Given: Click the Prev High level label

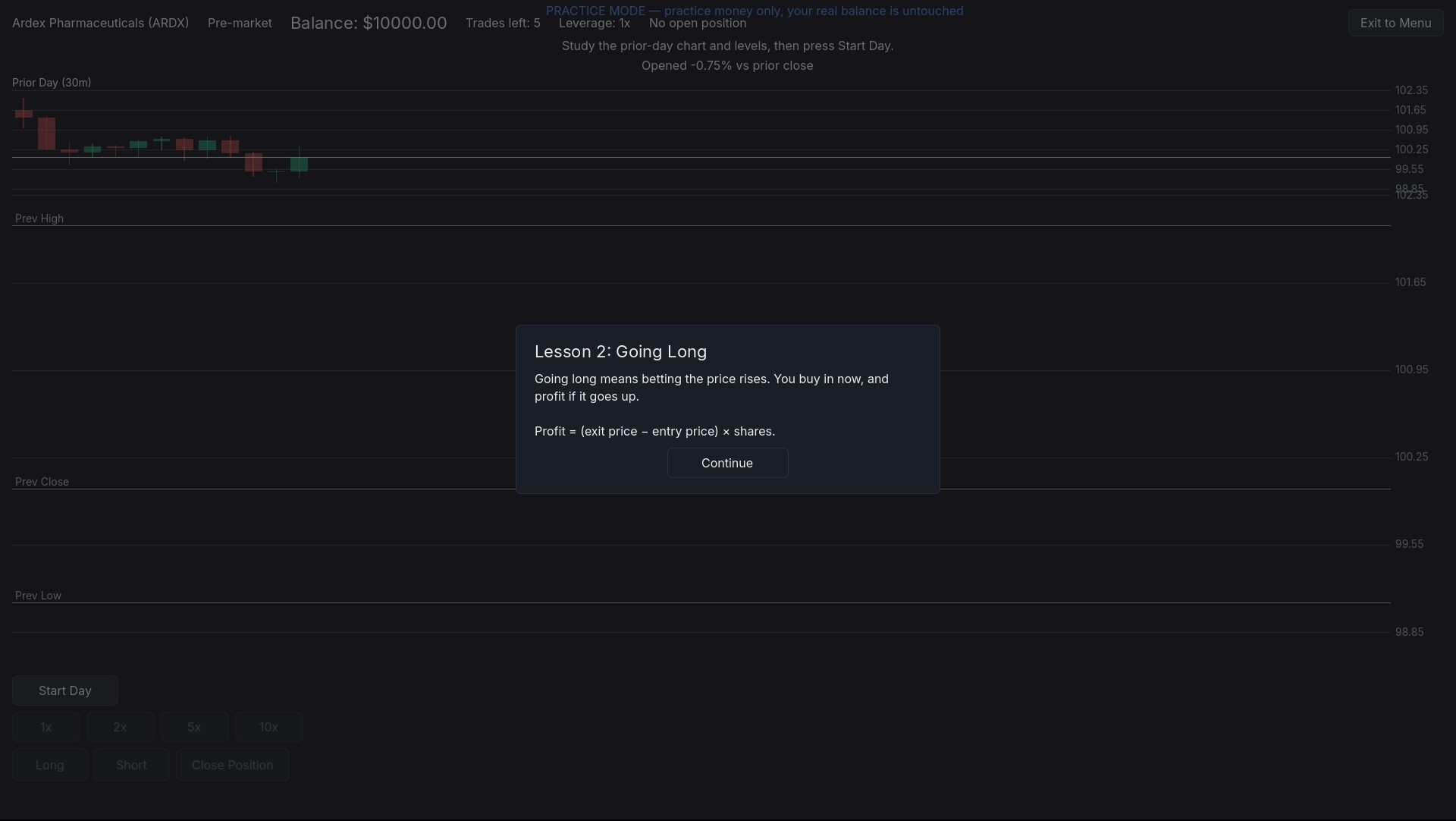Looking at the screenshot, I should pos(39,219).
